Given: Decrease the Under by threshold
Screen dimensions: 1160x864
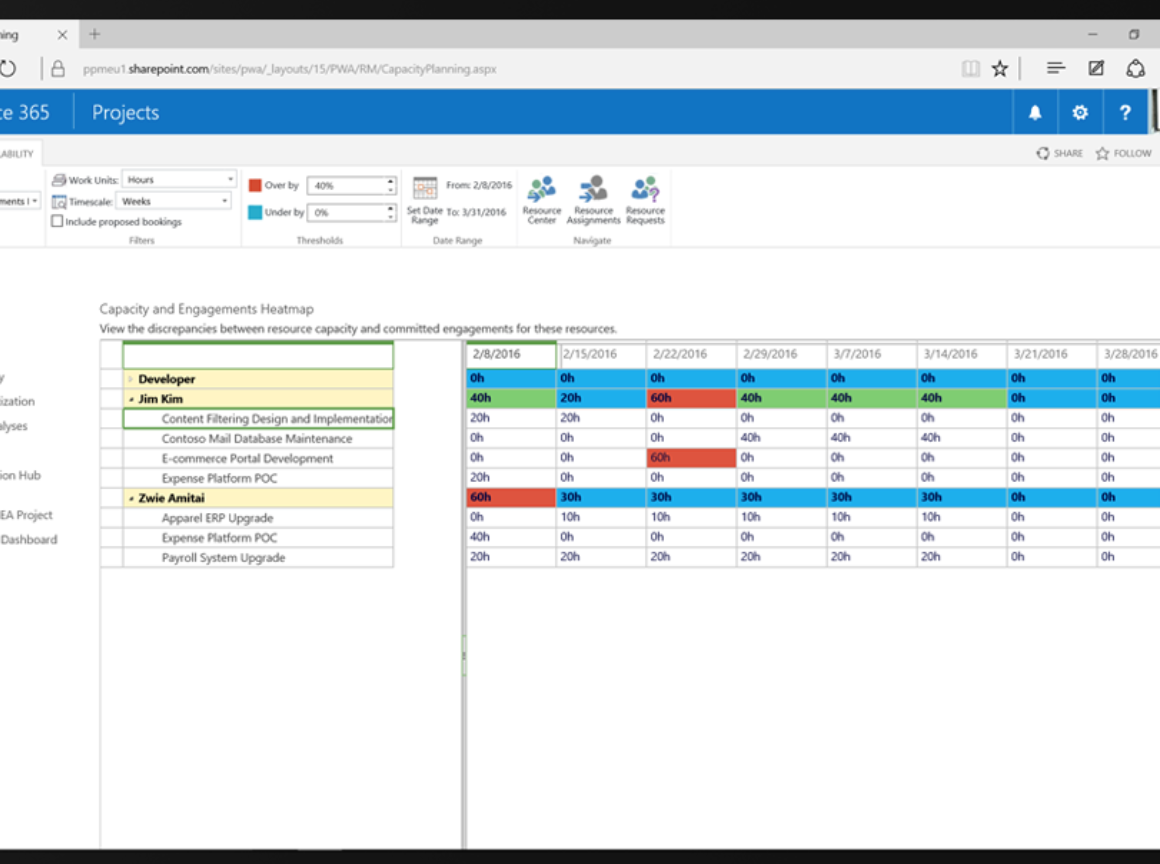Looking at the screenshot, I should (391, 217).
